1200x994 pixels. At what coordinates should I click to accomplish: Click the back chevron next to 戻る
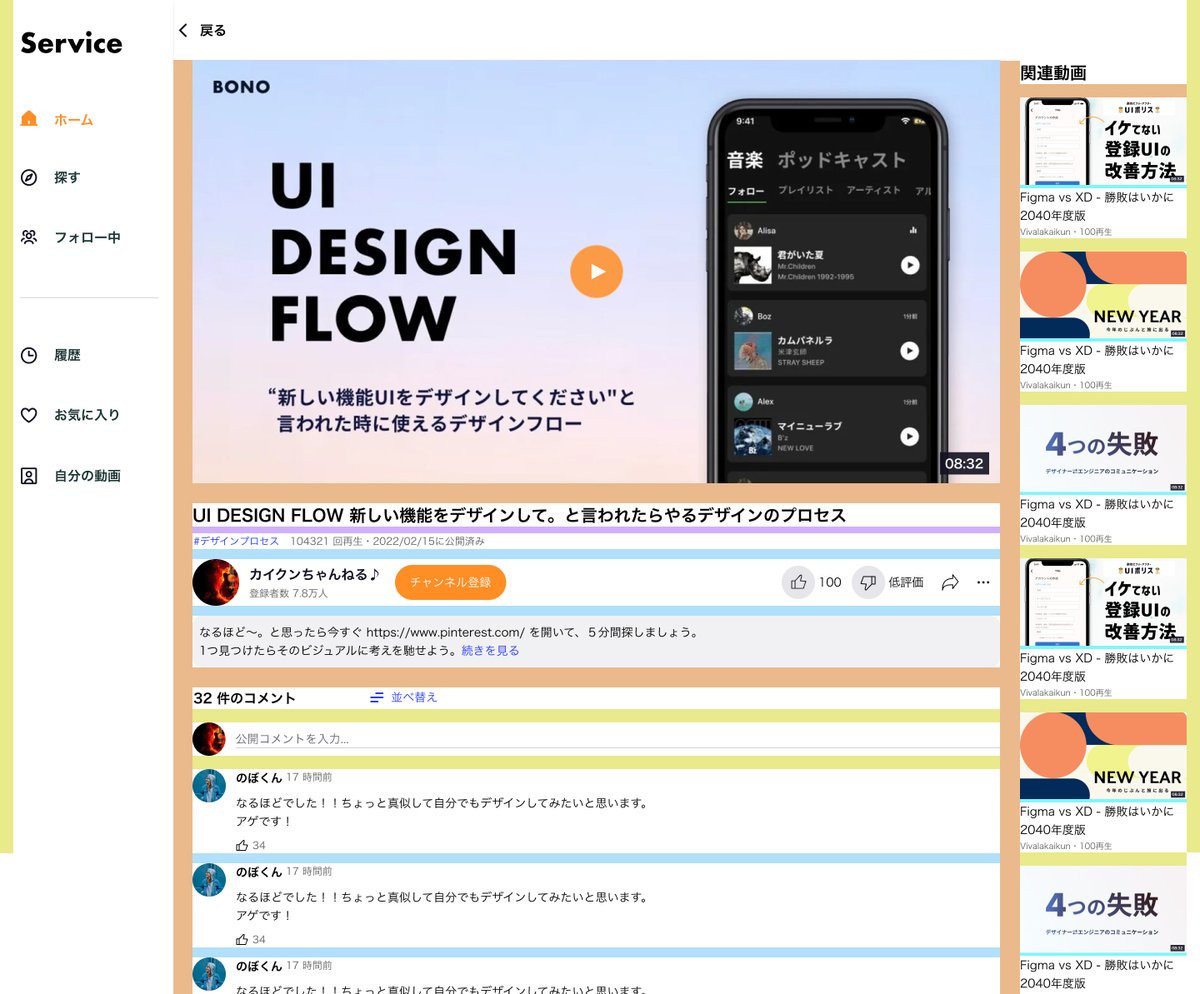[183, 30]
